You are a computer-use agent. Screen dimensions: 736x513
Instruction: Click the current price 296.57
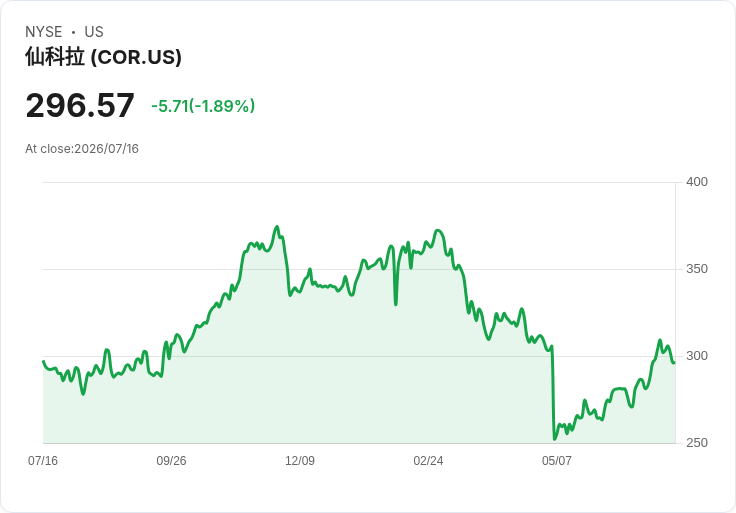pos(80,106)
